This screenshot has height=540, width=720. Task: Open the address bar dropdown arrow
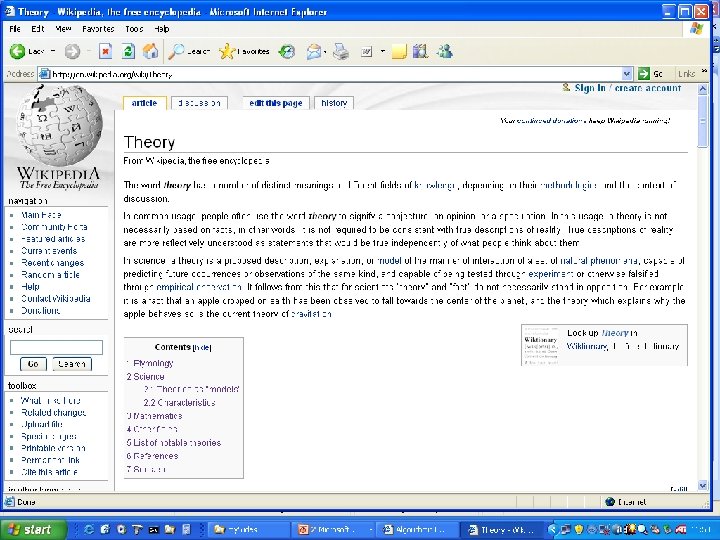(x=627, y=74)
